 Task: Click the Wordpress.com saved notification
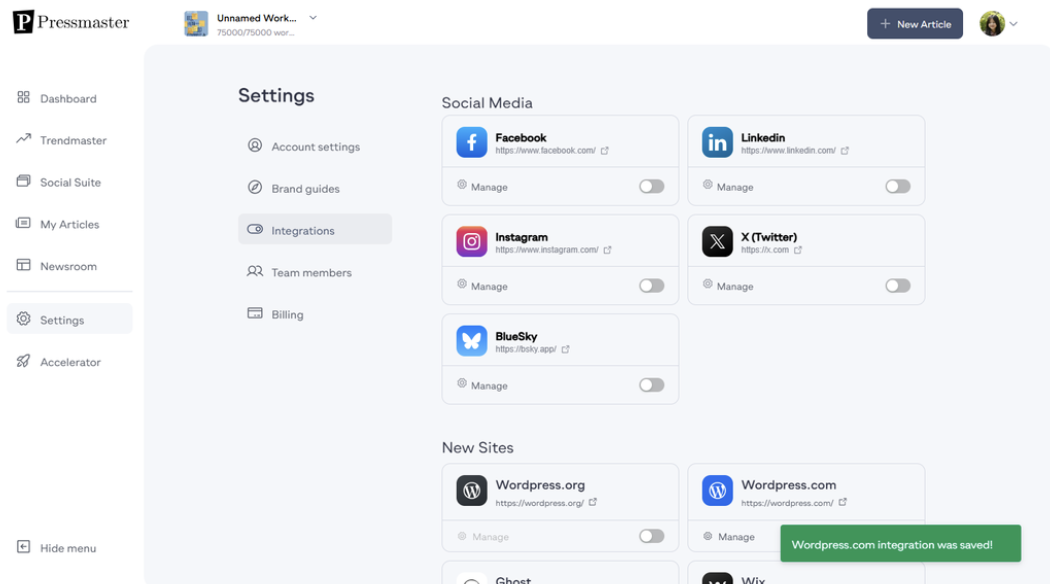pyautogui.click(x=901, y=544)
